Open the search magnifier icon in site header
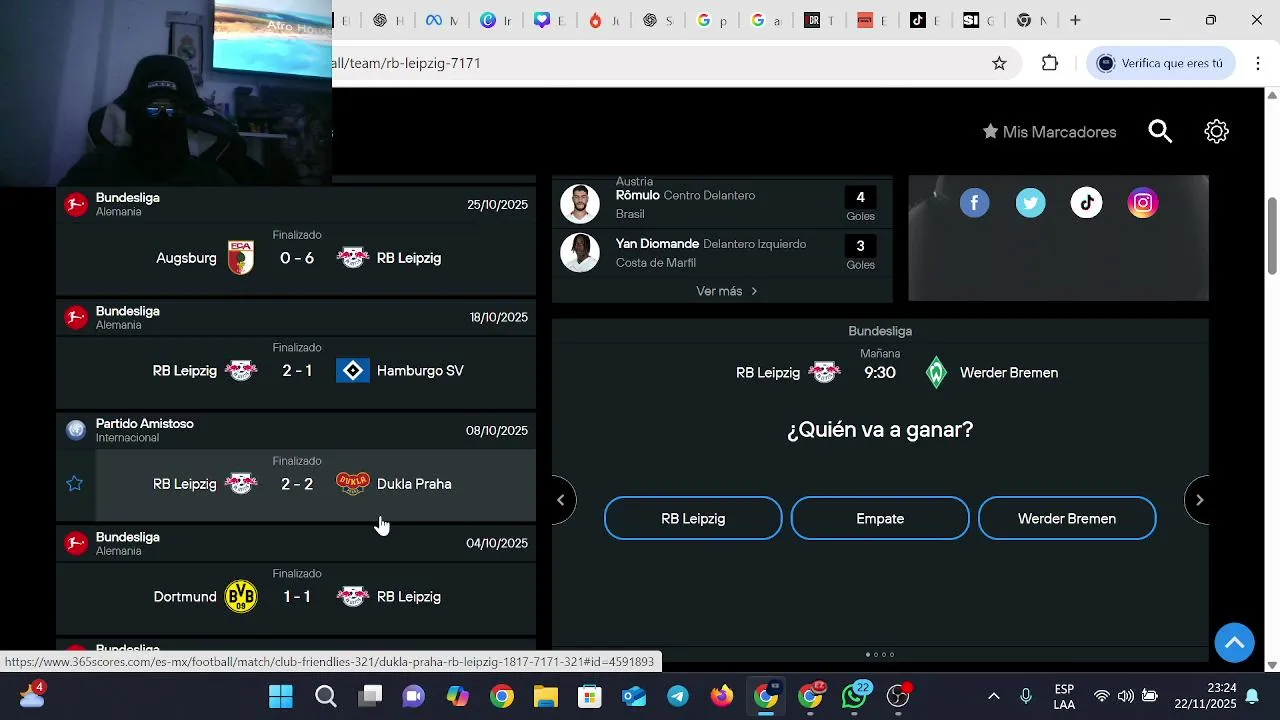1280x720 pixels. click(x=1160, y=131)
